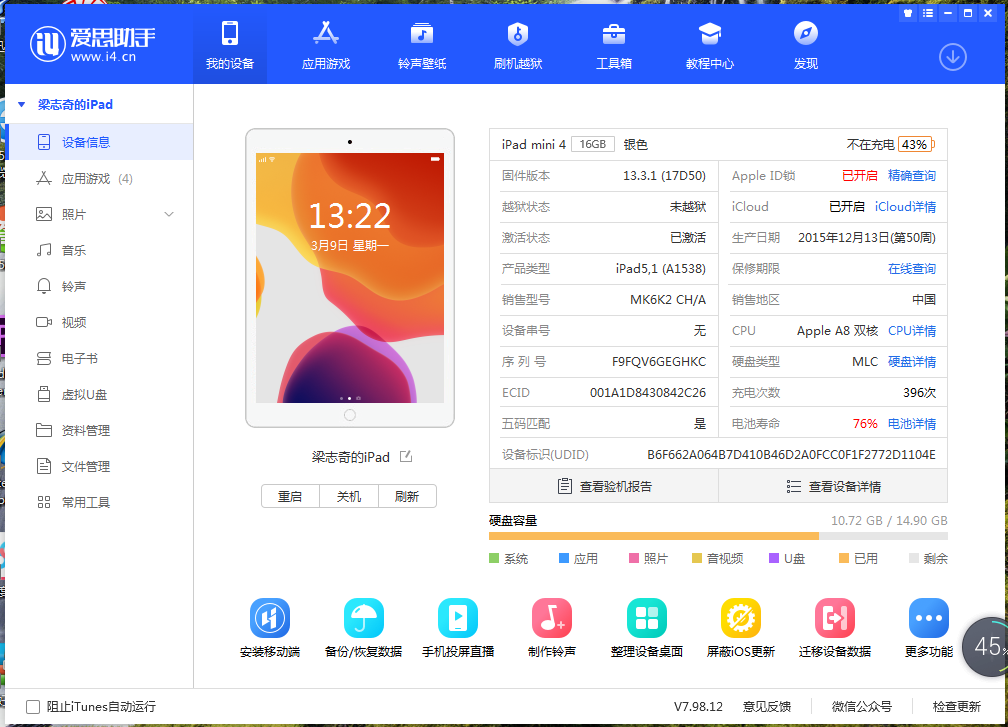Image resolution: width=1008 pixels, height=727 pixels.
Task: Open More Functions (更多功能) icon
Action: coord(928,619)
